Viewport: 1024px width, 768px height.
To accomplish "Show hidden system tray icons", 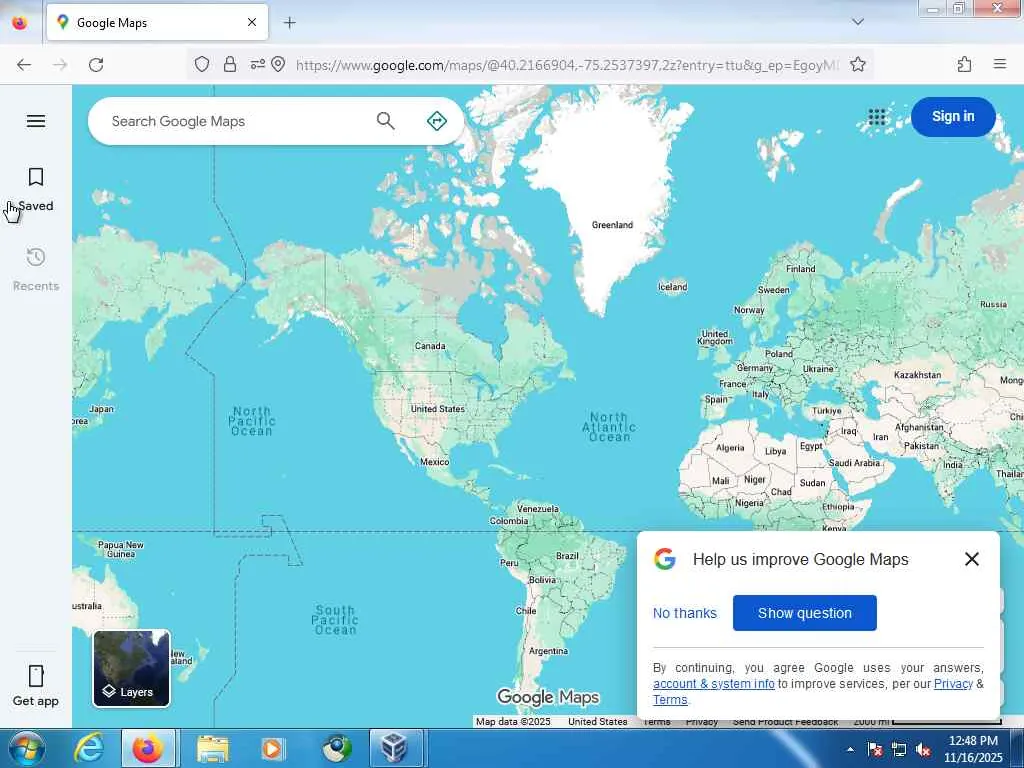I will tap(850, 750).
